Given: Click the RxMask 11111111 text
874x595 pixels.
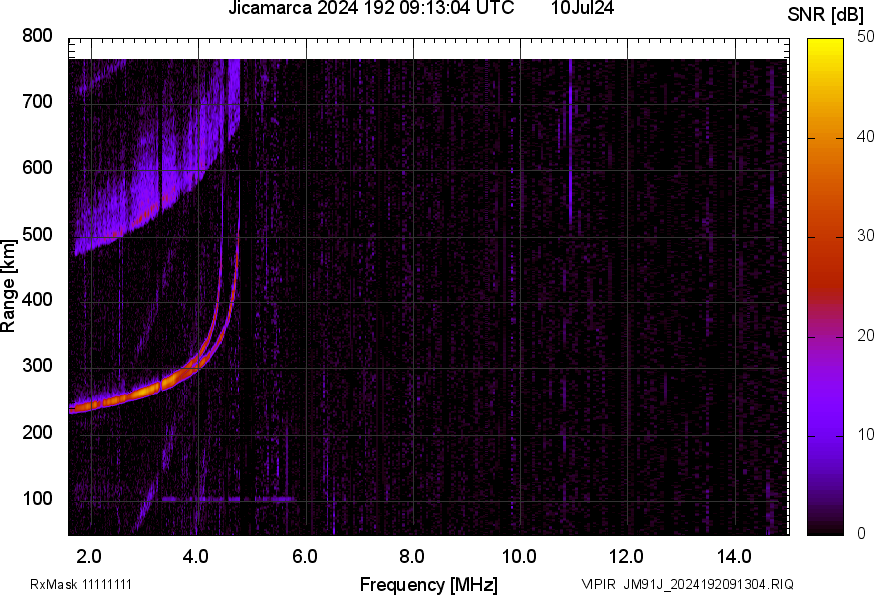Looking at the screenshot, I should coord(81,584).
